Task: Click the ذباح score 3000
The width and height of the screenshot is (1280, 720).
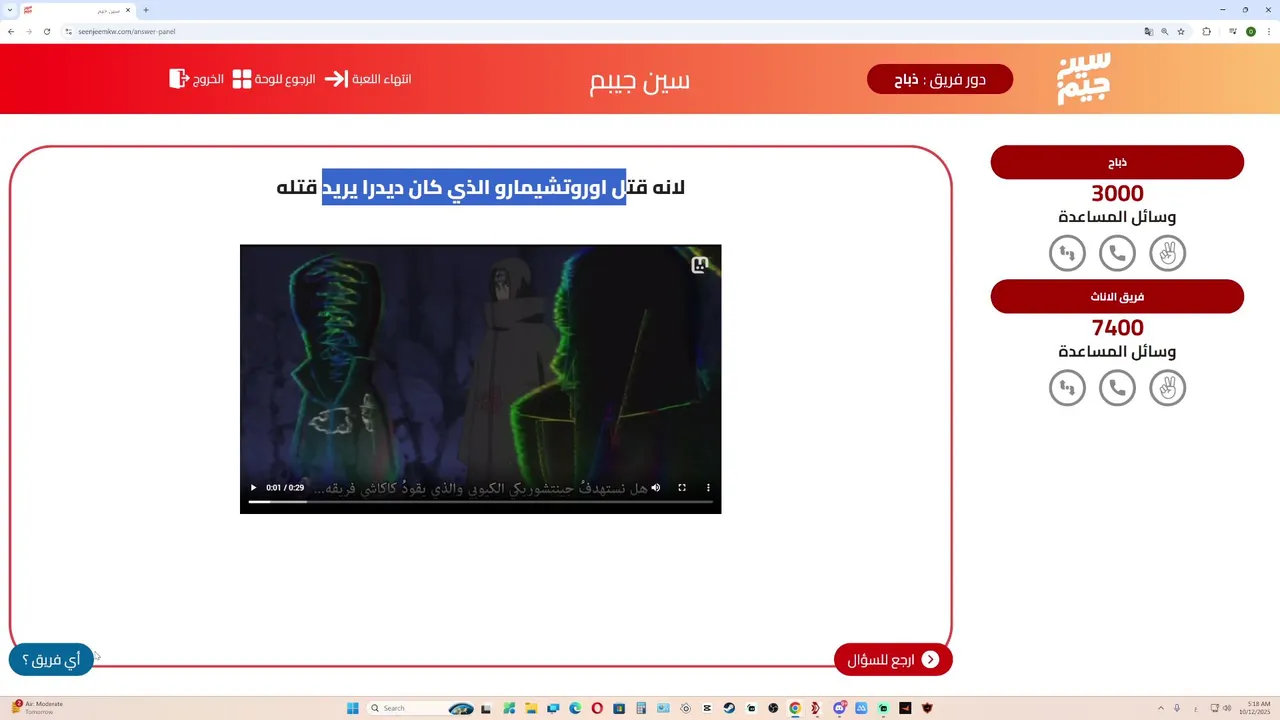Action: click(x=1117, y=194)
